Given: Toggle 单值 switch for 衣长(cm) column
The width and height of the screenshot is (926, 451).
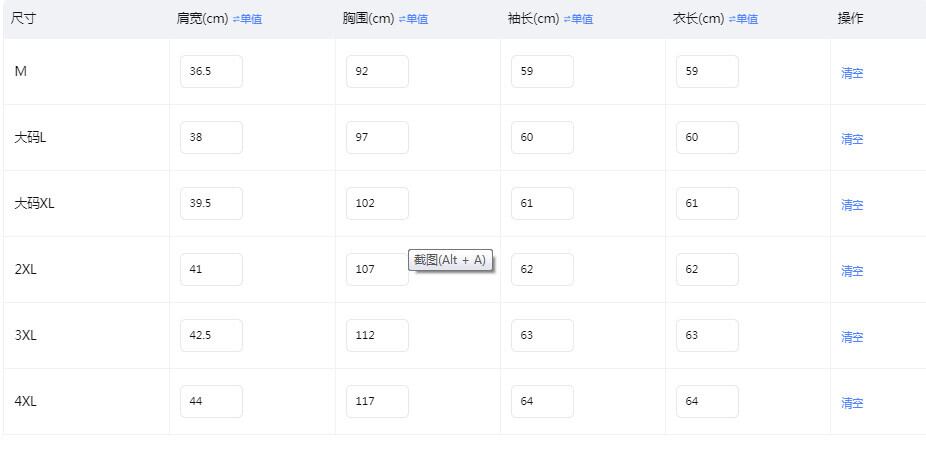Looking at the screenshot, I should pos(743,19).
